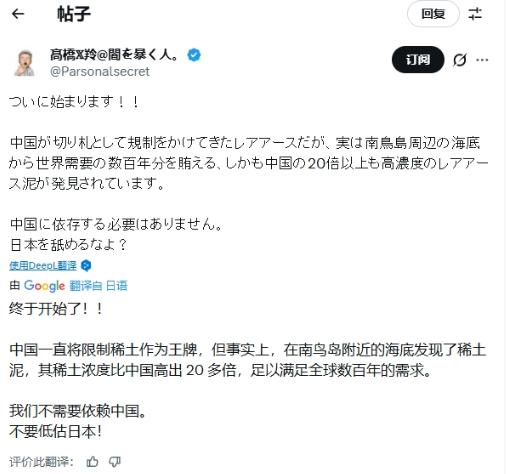Click the translated line 终于开始了!!
The height and width of the screenshot is (474, 506).
(x=56, y=309)
